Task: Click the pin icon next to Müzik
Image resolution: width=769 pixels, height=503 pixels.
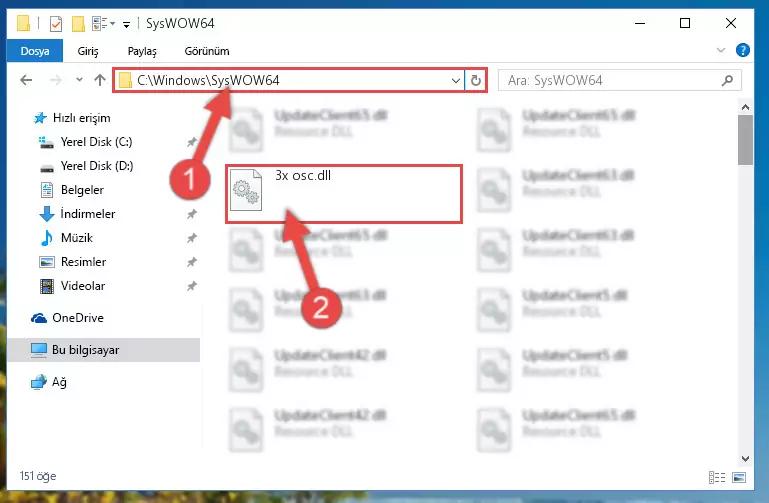Action: coord(191,238)
